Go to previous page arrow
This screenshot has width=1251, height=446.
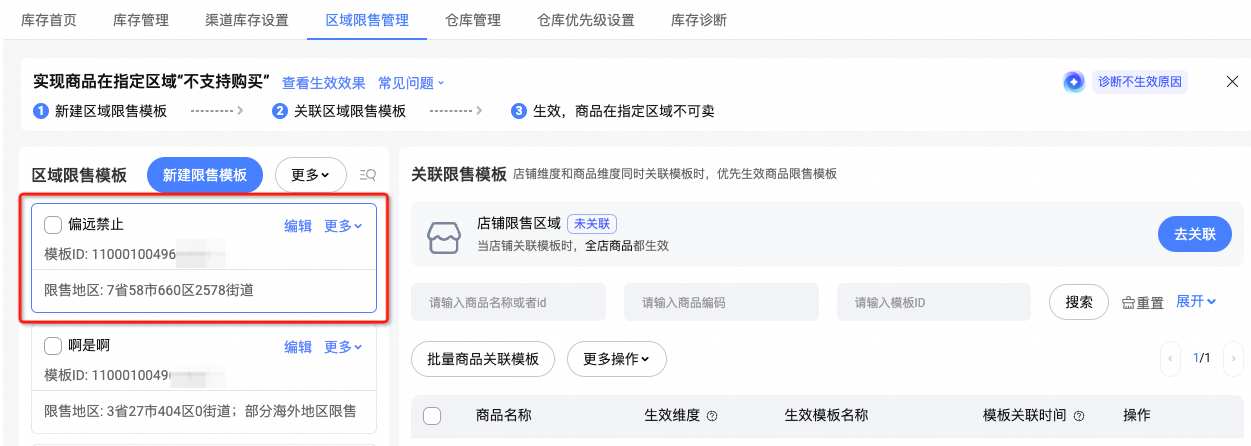pyautogui.click(x=1170, y=358)
